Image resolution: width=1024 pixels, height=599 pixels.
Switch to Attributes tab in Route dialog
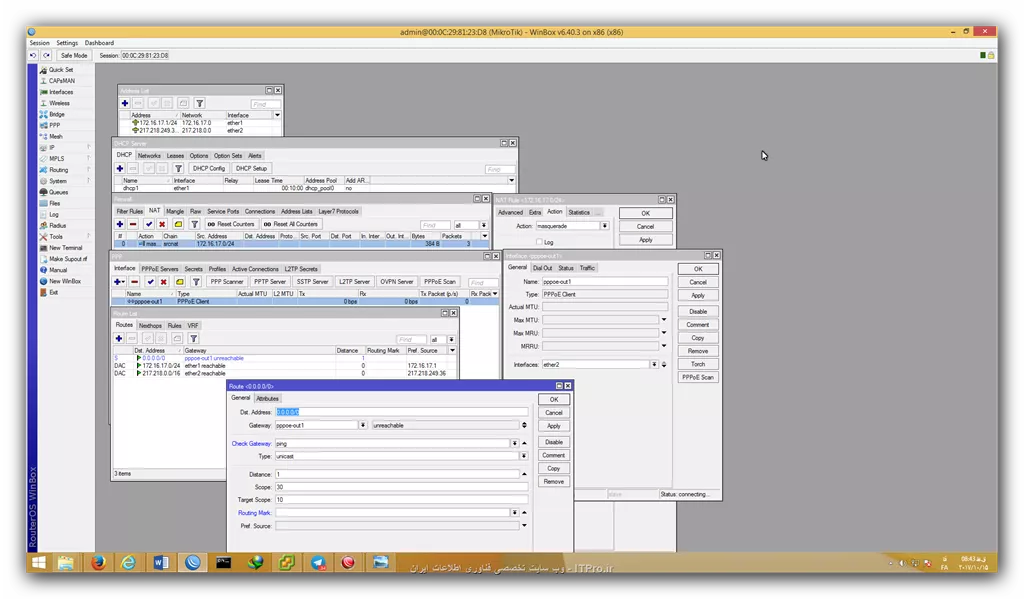[x=267, y=398]
